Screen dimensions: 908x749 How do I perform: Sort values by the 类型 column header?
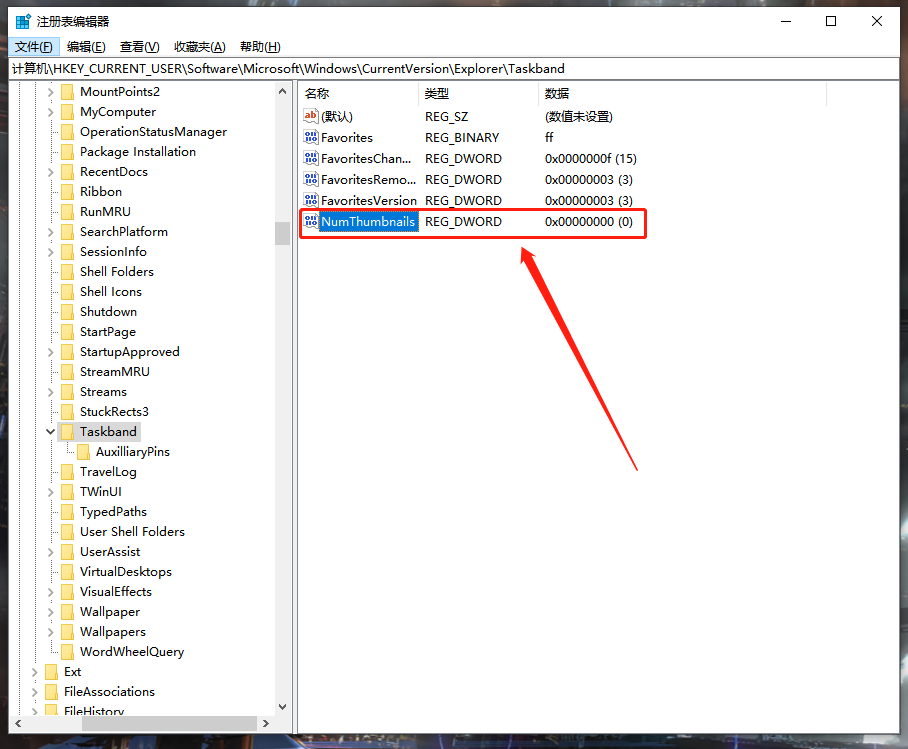coord(435,93)
